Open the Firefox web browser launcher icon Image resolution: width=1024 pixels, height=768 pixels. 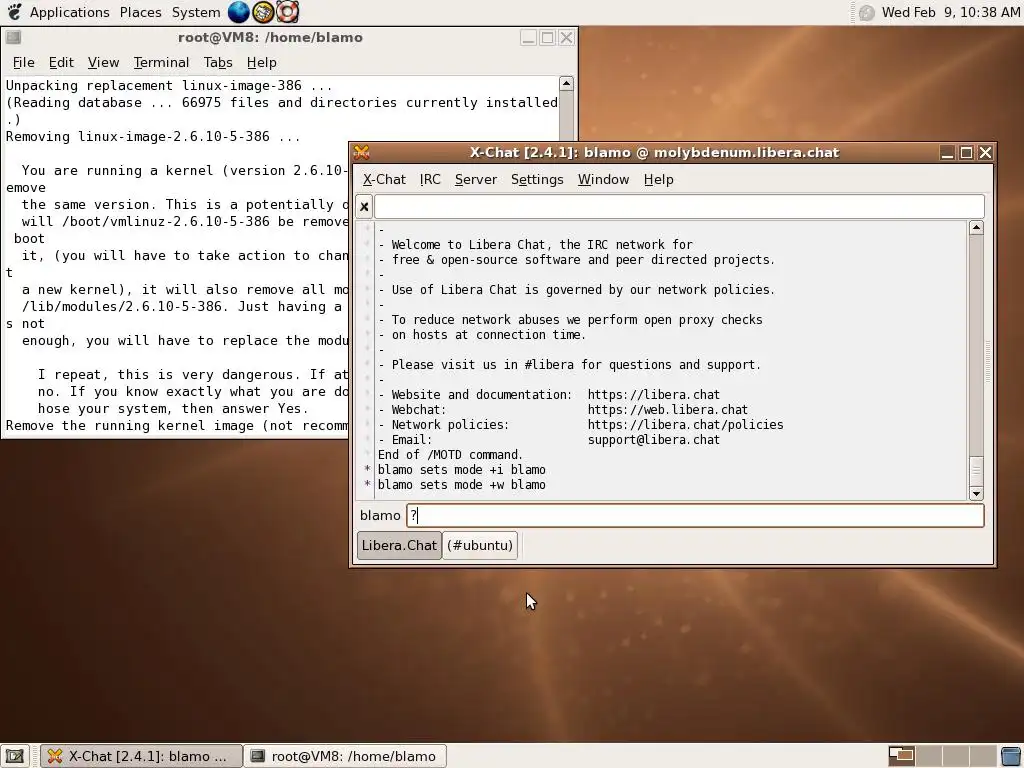[238, 12]
